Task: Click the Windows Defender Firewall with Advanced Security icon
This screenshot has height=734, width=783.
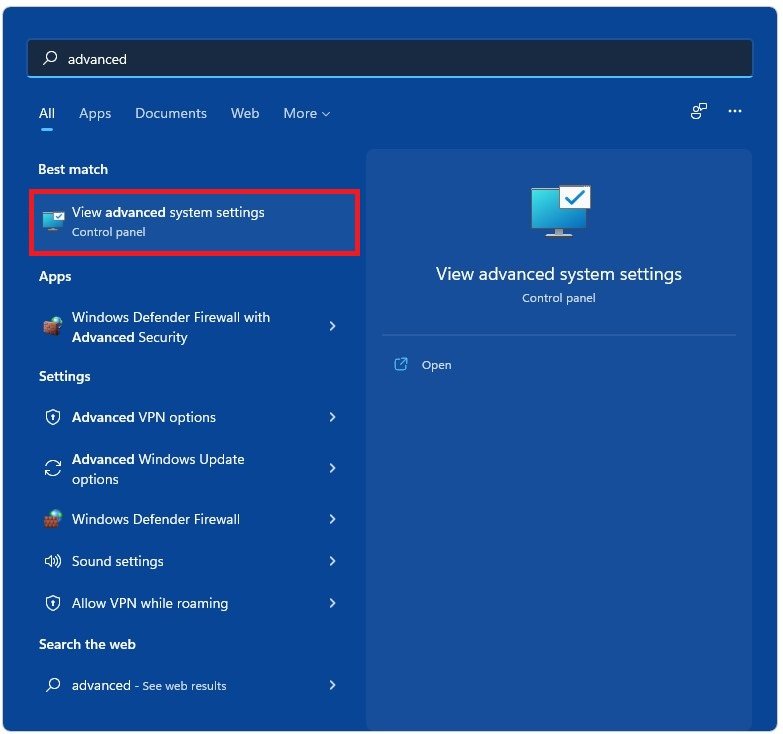Action: (x=52, y=327)
